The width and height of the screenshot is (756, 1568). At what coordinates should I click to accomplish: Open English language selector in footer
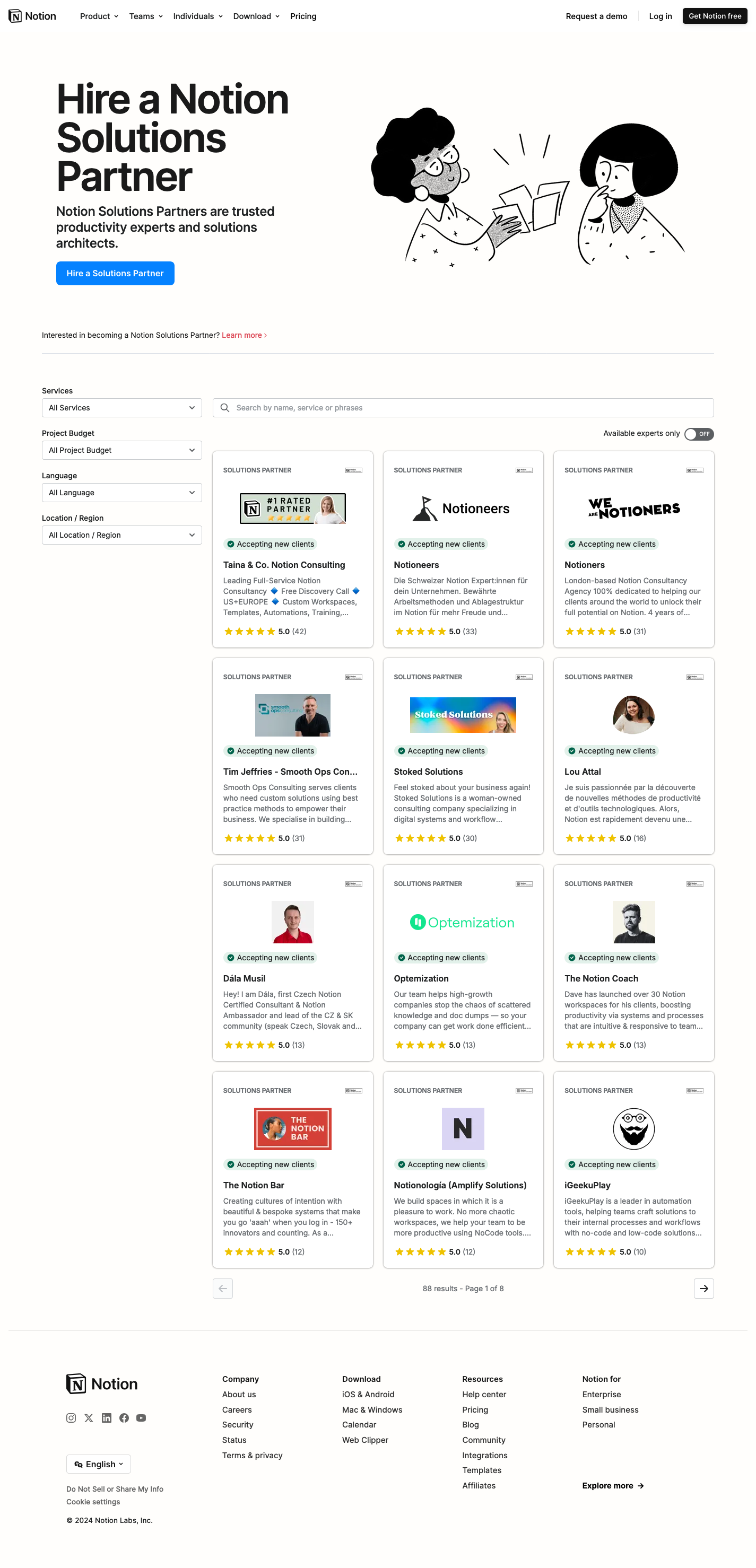coord(99,1464)
